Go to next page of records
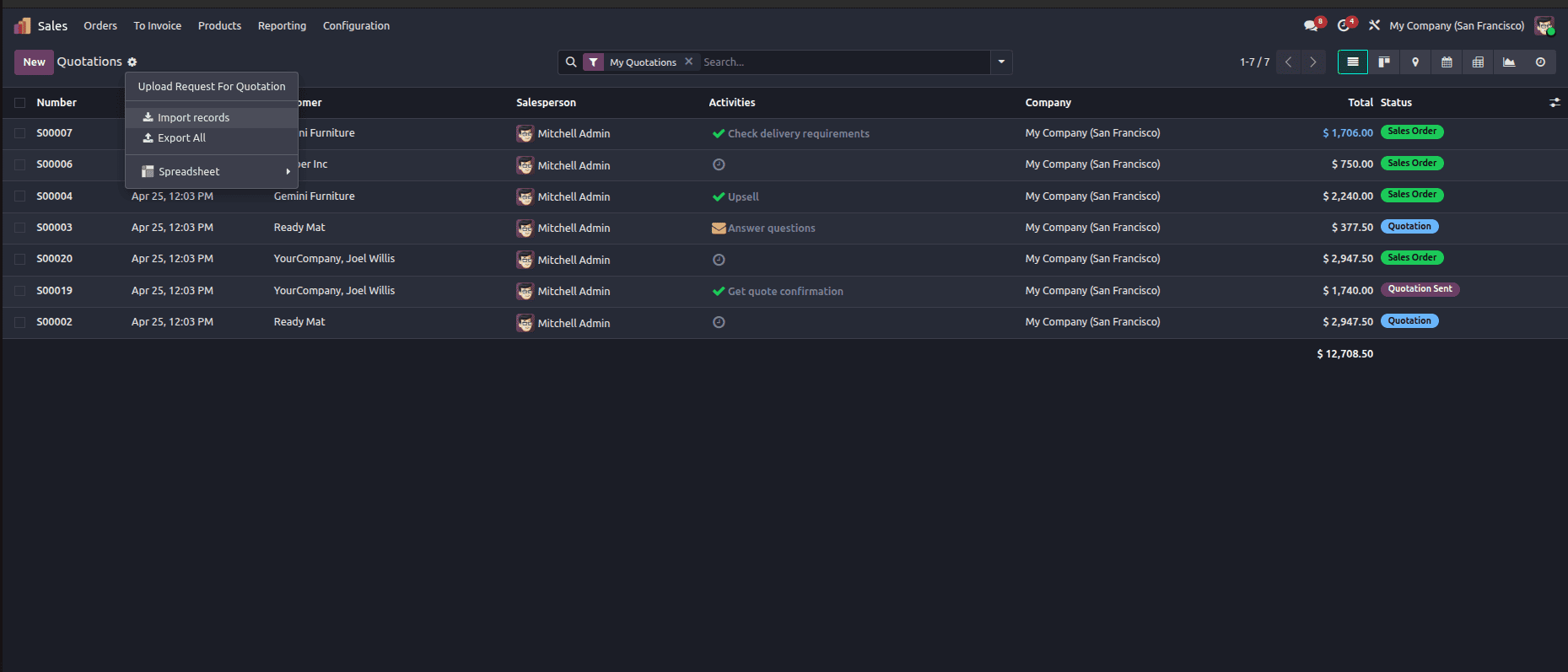 pyautogui.click(x=1313, y=62)
